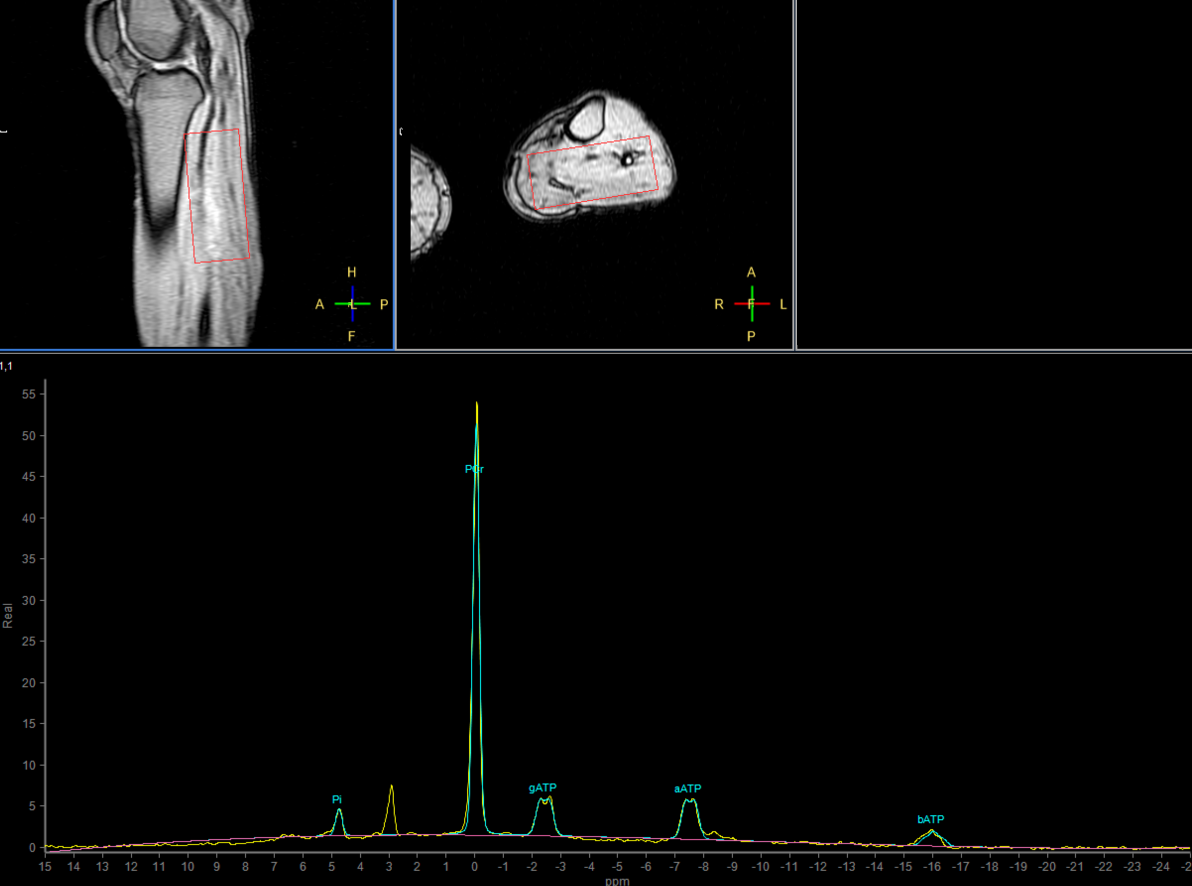1192x886 pixels.
Task: Click the 1,1 voxel index label
Action: 6,366
